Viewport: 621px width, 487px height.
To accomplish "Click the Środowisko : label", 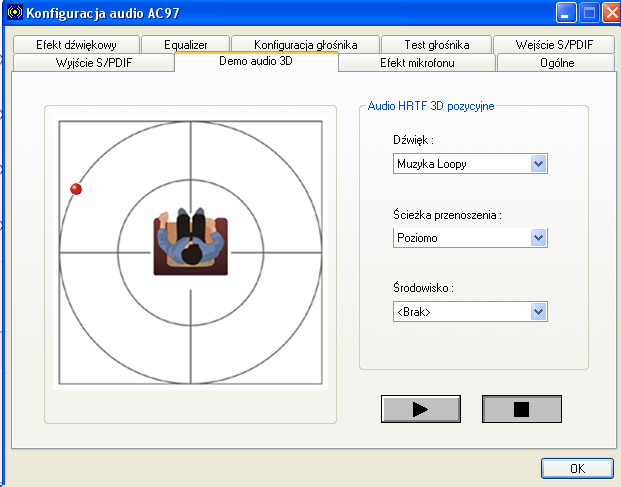I will pyautogui.click(x=423, y=287).
